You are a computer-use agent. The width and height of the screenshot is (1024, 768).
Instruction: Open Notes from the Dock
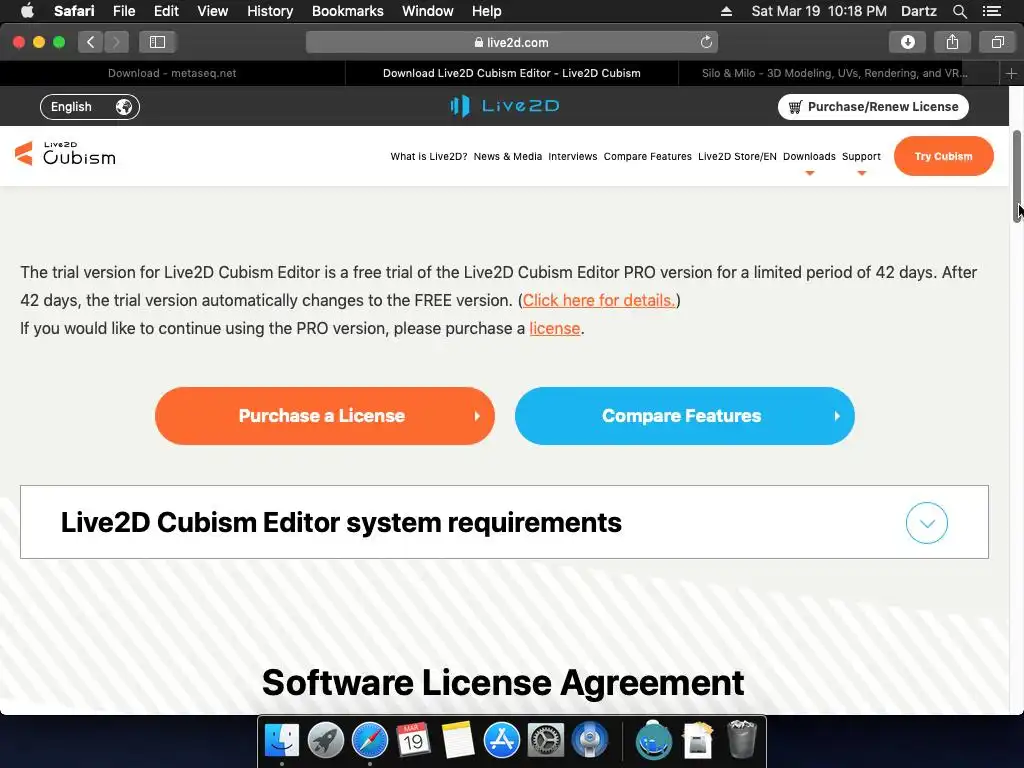pyautogui.click(x=457, y=740)
